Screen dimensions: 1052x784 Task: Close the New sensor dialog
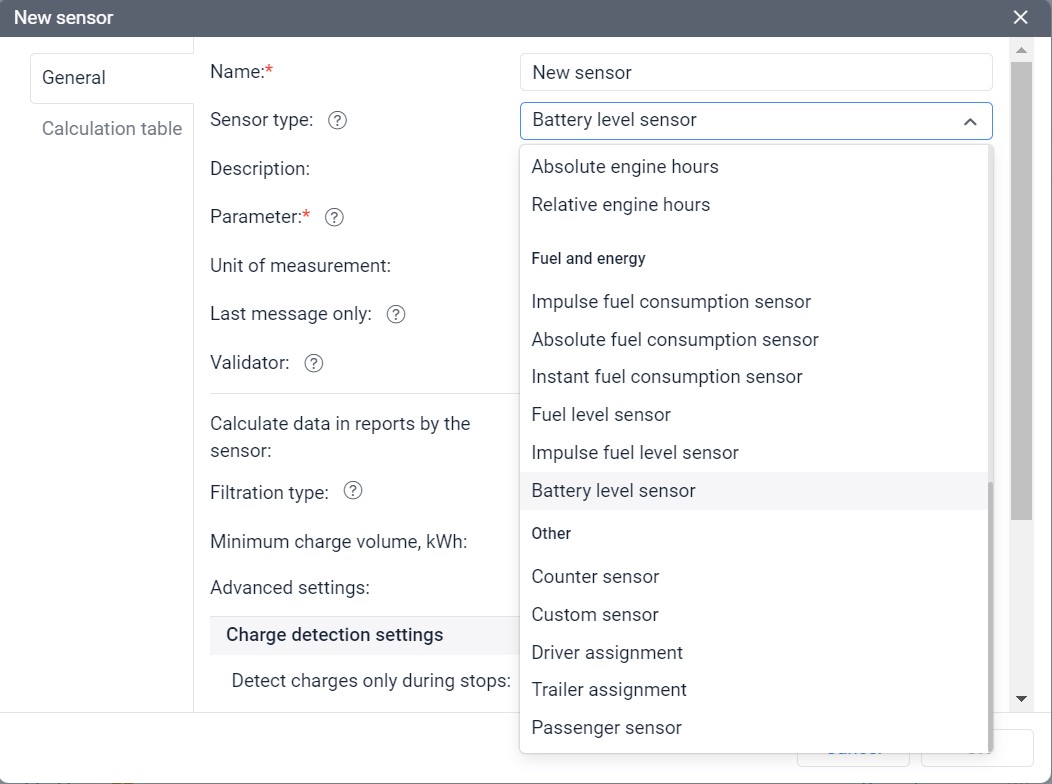pos(1020,18)
